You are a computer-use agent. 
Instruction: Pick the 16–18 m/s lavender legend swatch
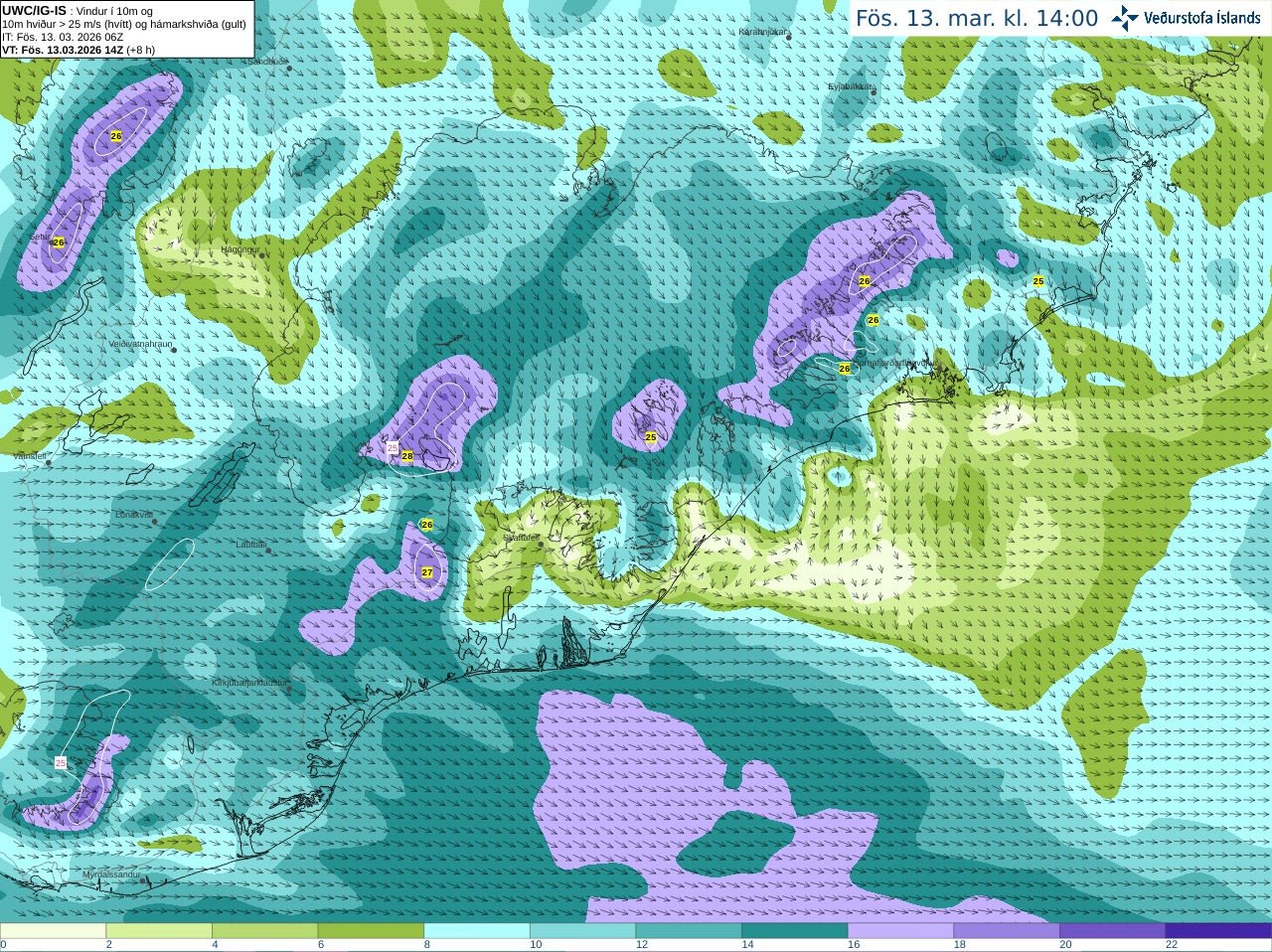pos(900,931)
